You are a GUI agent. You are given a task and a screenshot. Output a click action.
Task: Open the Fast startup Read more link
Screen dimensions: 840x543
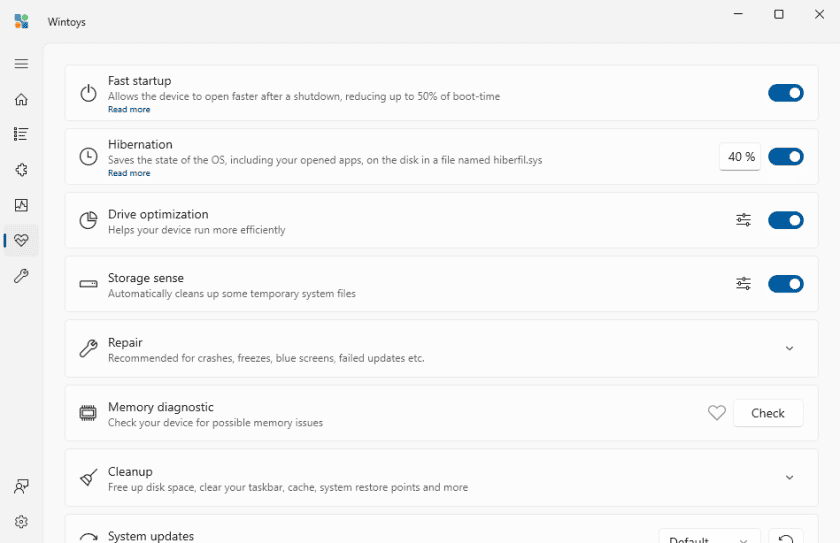[129, 110]
